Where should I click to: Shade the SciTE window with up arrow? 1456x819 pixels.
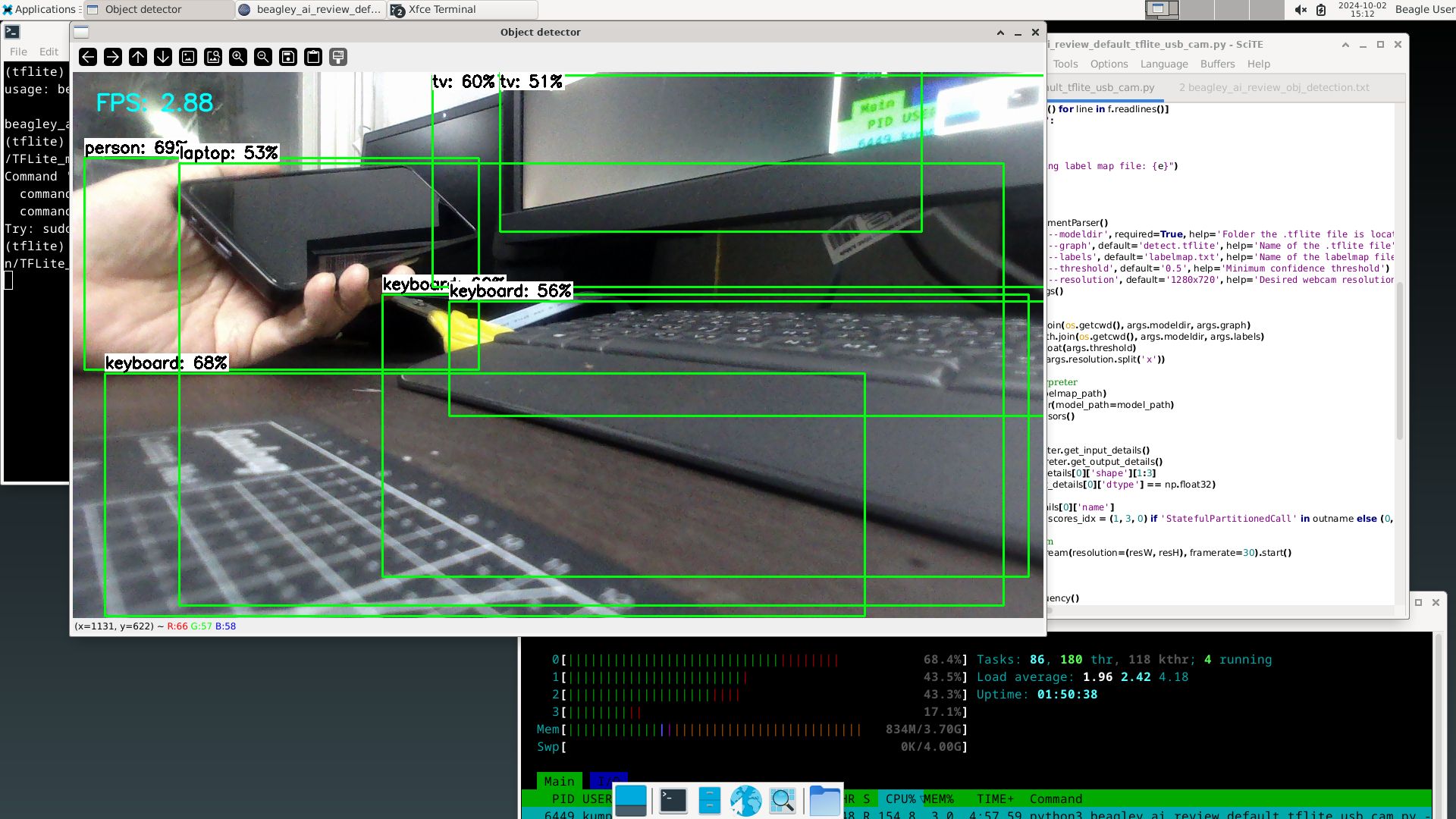click(x=1345, y=45)
